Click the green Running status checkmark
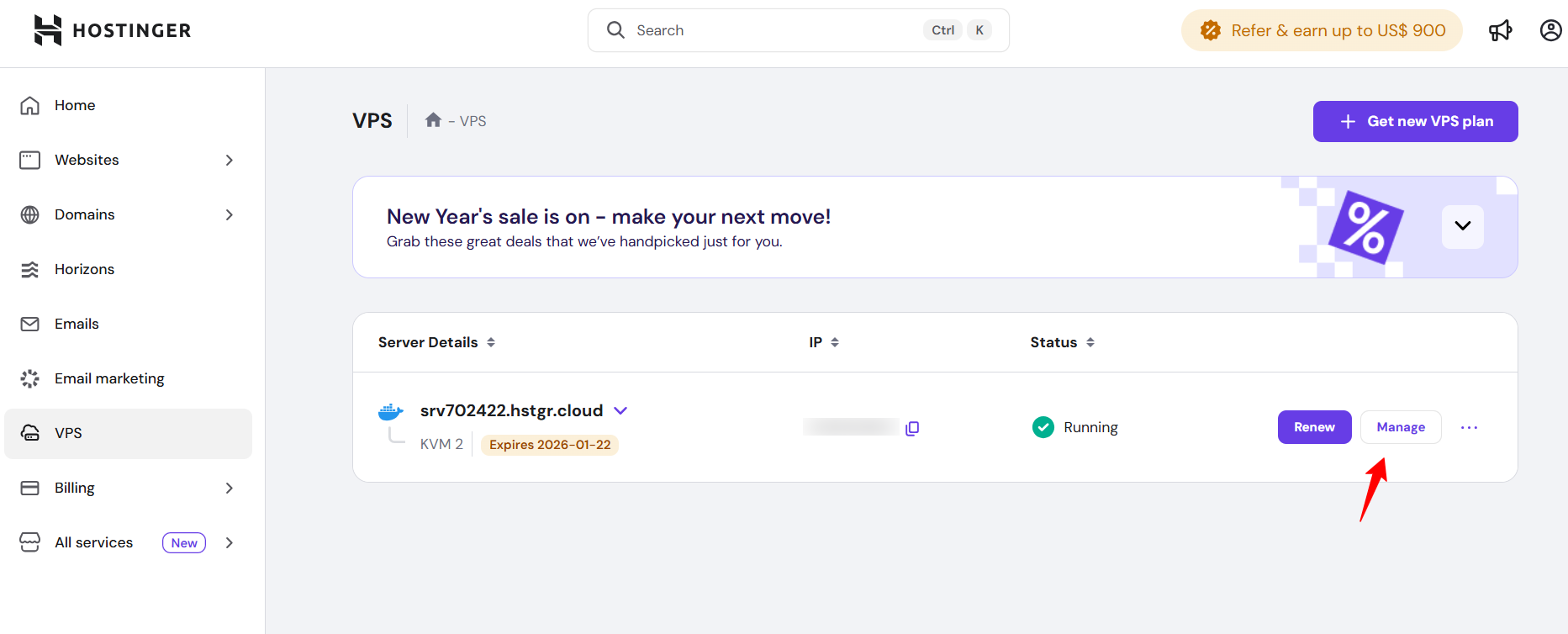This screenshot has width=1568, height=634. (1043, 427)
